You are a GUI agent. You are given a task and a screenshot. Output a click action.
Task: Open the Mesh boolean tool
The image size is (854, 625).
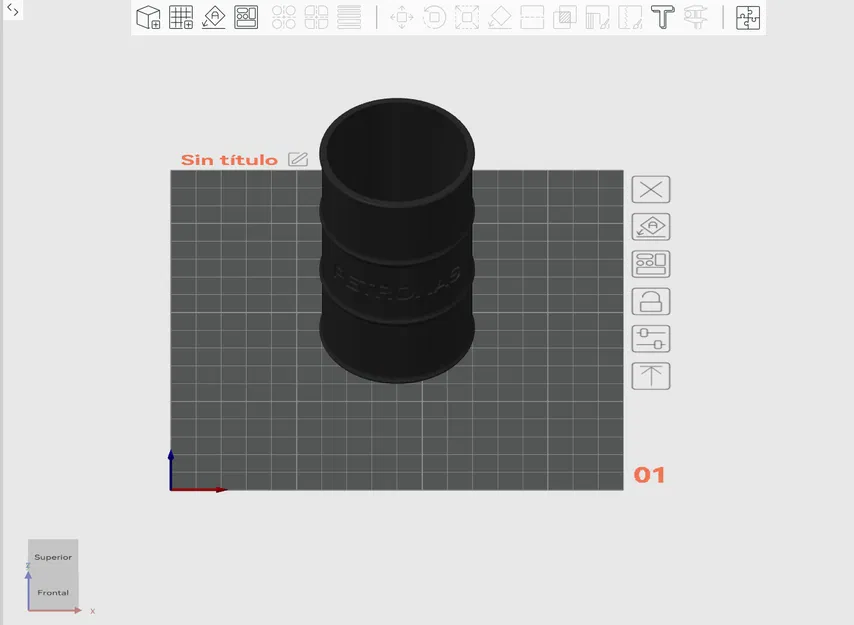pyautogui.click(x=565, y=17)
